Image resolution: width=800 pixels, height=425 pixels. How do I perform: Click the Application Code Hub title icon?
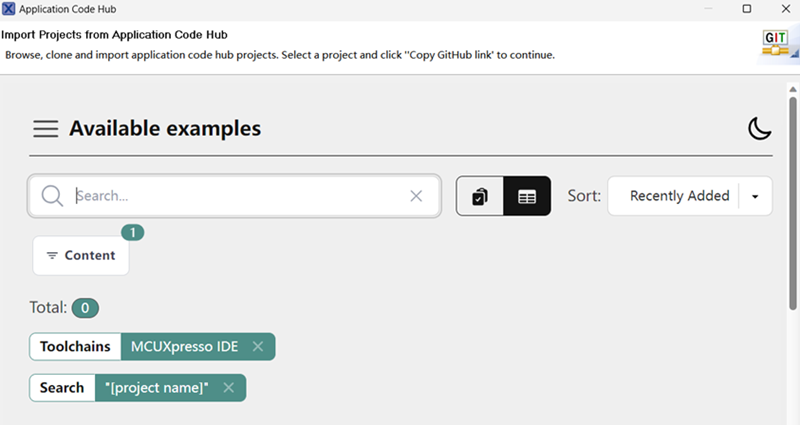(9, 8)
